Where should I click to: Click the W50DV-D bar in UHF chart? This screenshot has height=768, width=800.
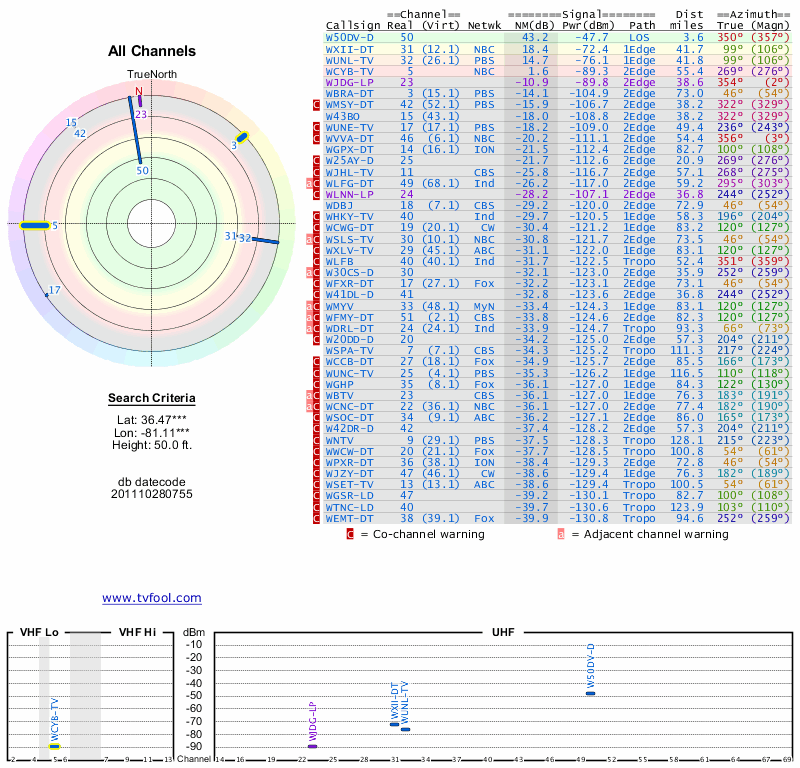tap(591, 692)
